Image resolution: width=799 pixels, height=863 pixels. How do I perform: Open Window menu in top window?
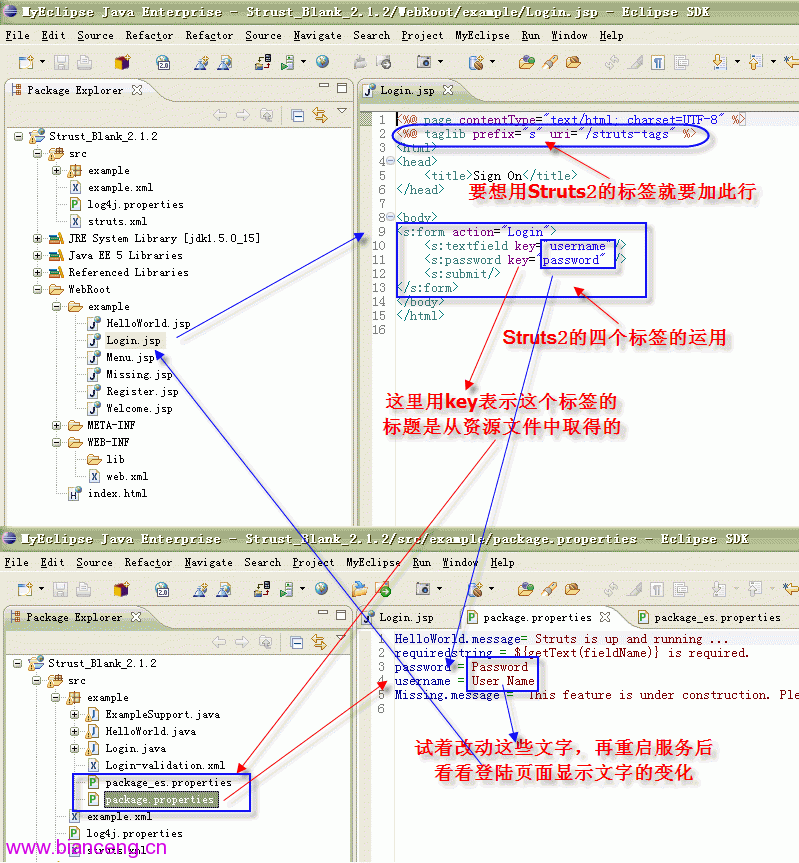(569, 36)
